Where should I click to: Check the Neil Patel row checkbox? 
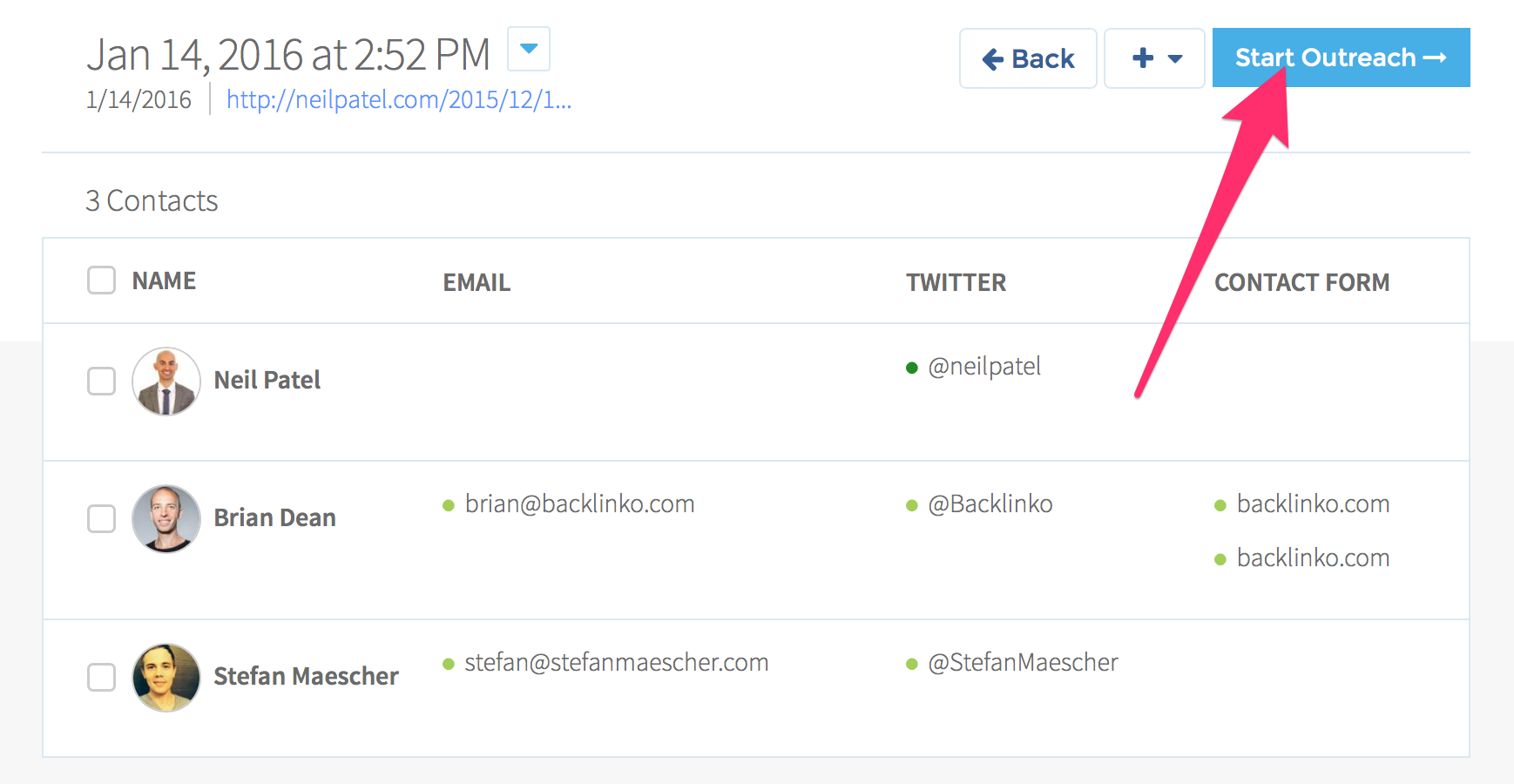tap(102, 381)
